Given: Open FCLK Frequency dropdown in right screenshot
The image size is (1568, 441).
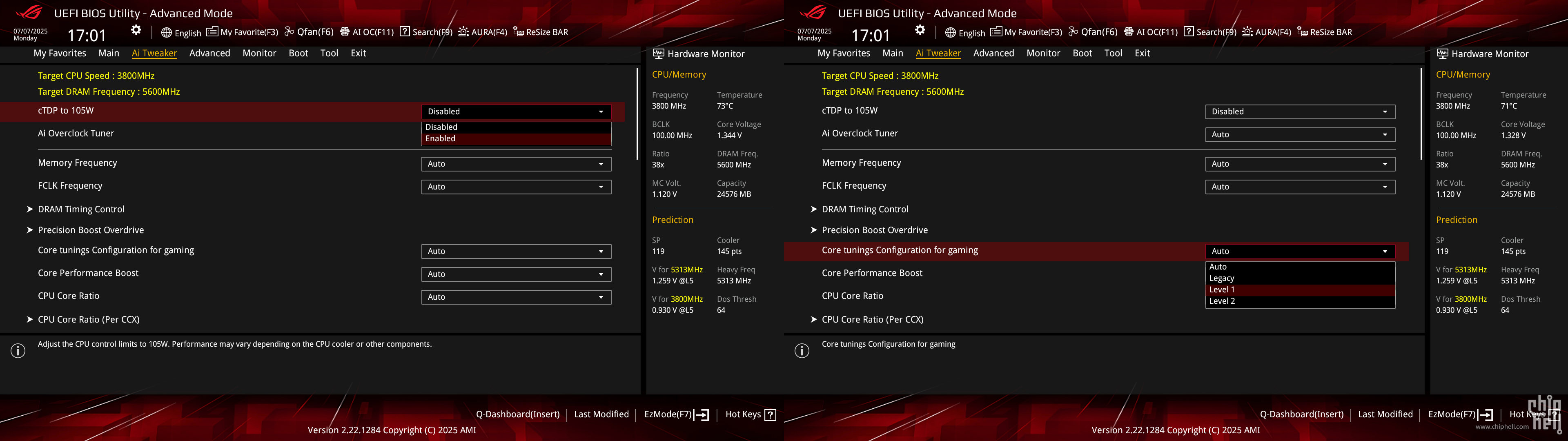Looking at the screenshot, I should (1300, 187).
